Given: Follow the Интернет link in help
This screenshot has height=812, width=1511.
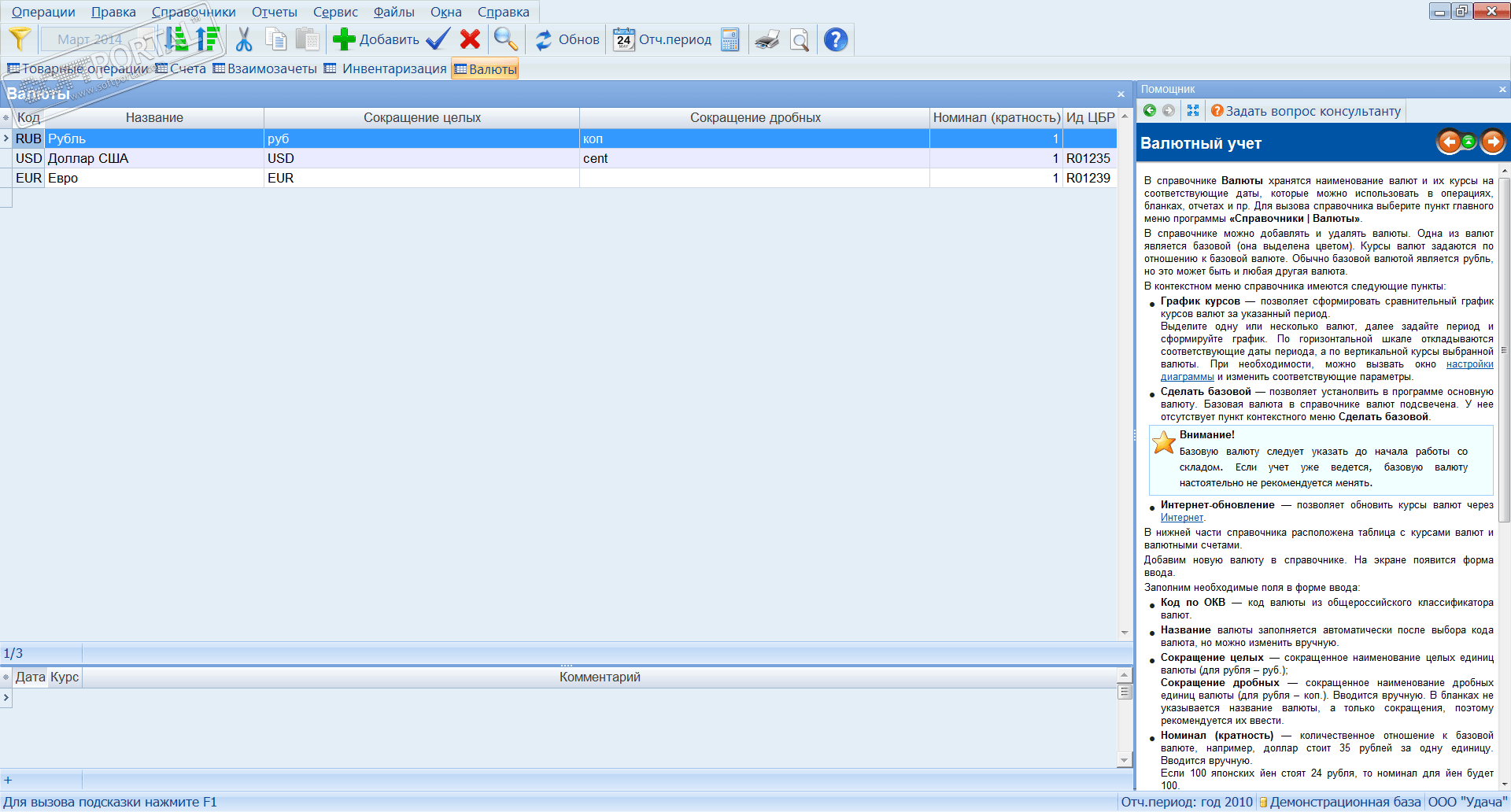Looking at the screenshot, I should pos(1182,517).
